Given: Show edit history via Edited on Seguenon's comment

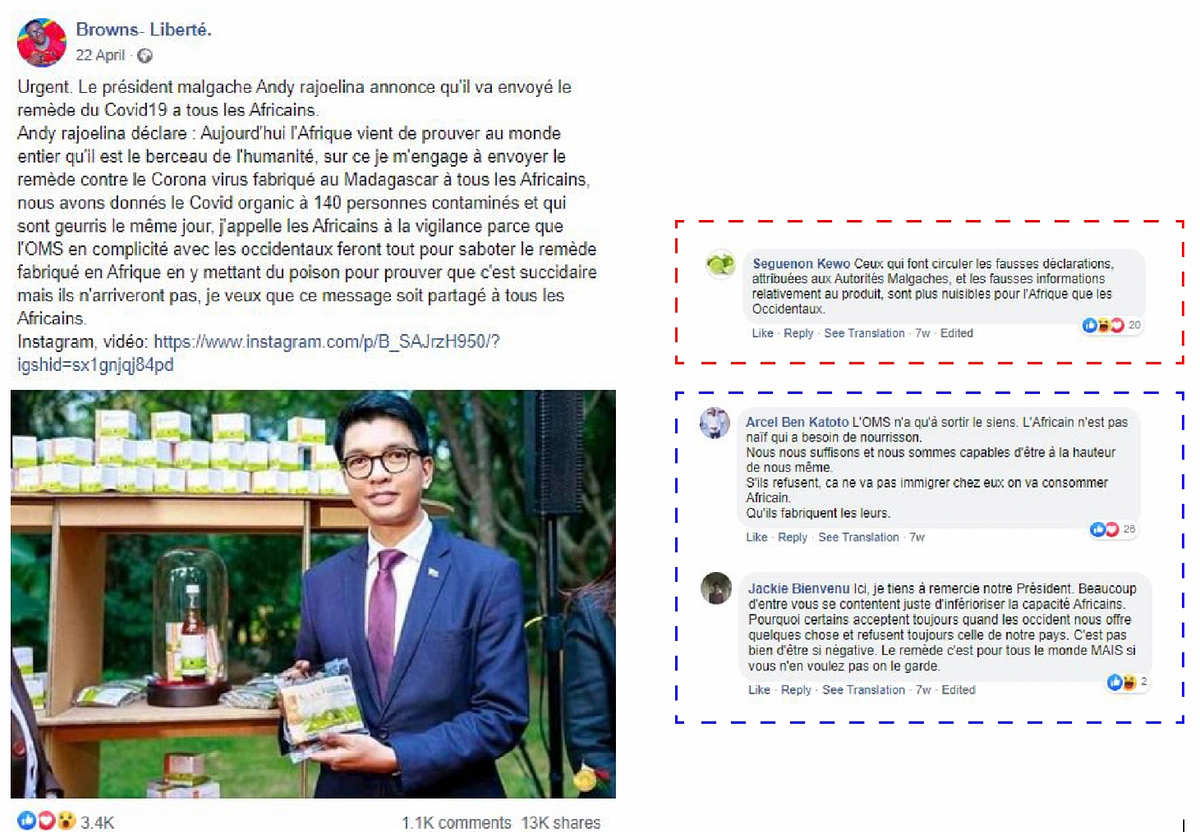Looking at the screenshot, I should pos(957,333).
